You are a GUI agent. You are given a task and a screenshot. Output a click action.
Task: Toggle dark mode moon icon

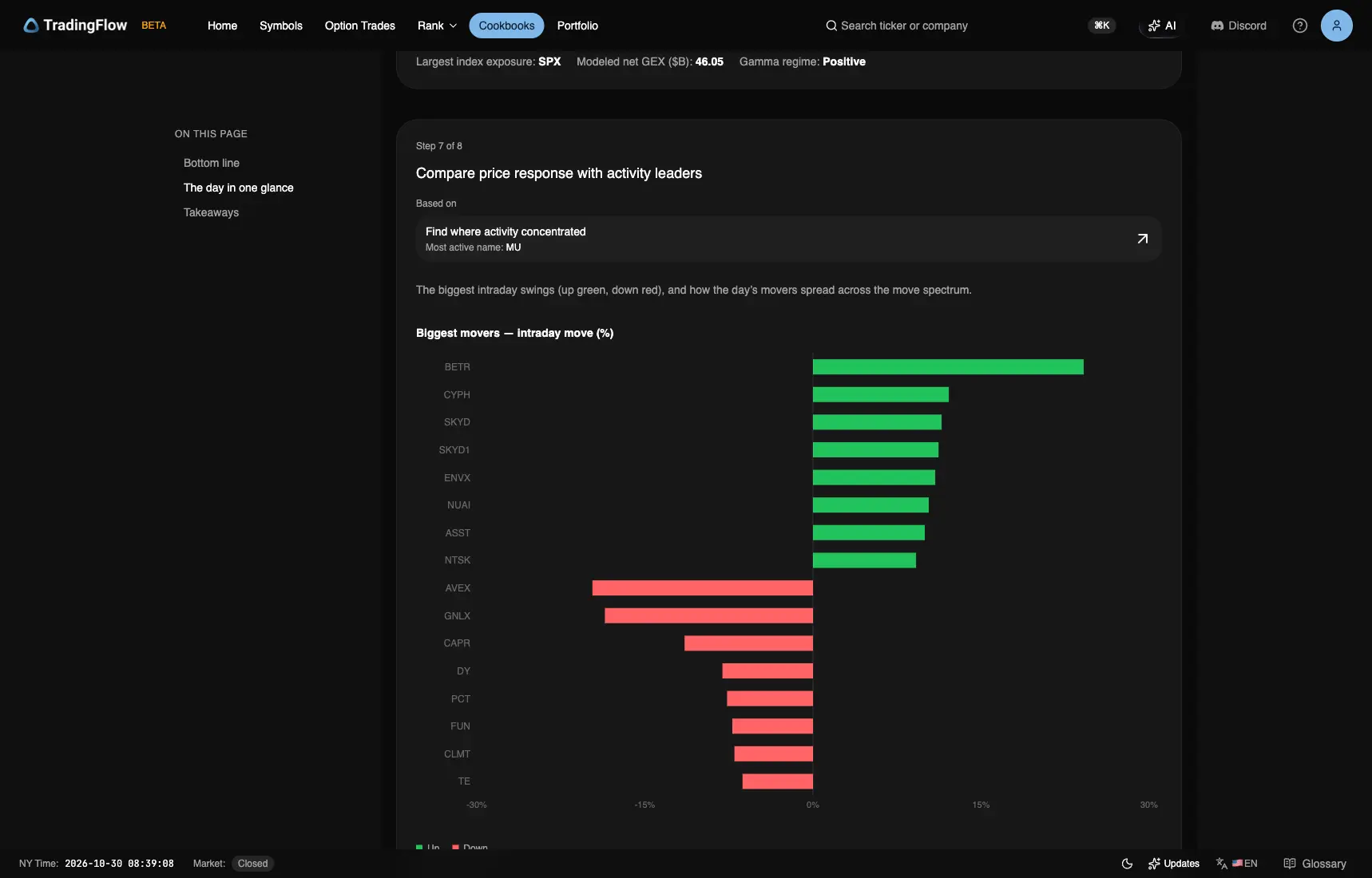tap(1127, 864)
